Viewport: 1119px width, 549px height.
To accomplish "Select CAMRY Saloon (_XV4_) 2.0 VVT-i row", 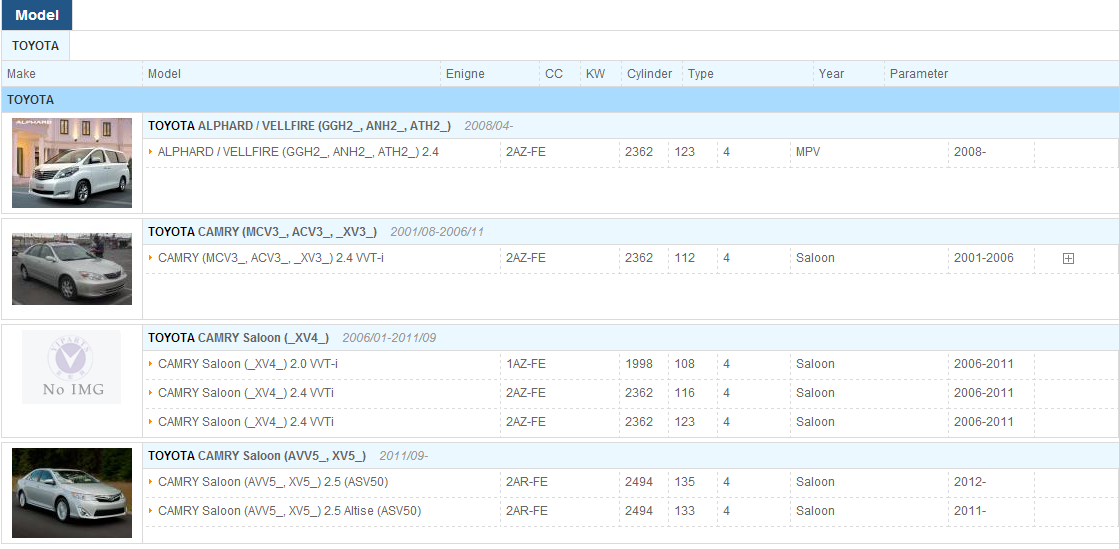I will tap(631, 364).
